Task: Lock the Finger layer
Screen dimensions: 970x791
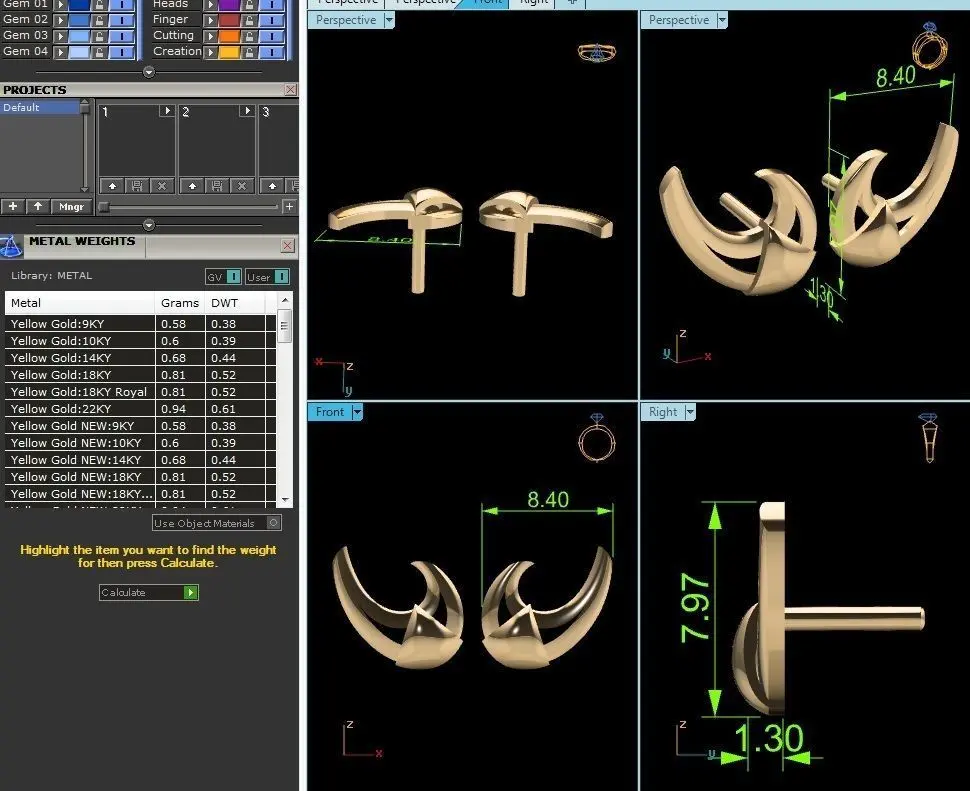Action: coord(249,20)
